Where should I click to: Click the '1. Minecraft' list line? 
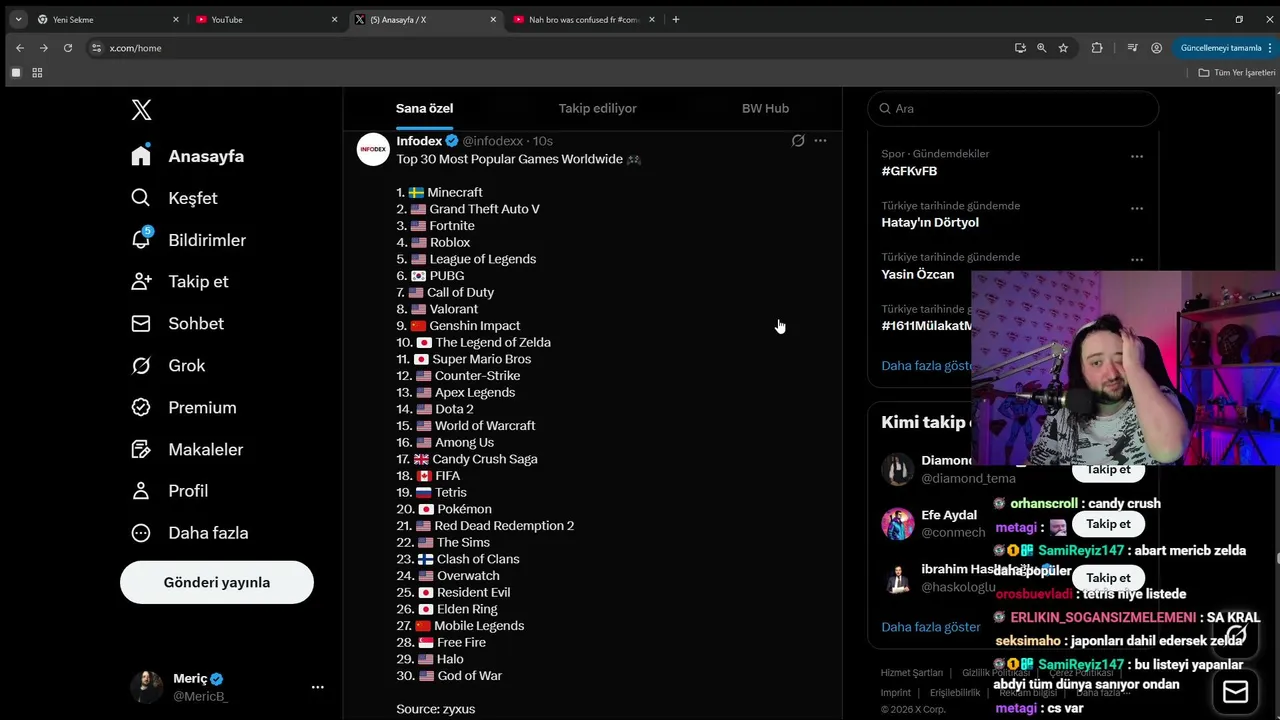pyautogui.click(x=439, y=192)
